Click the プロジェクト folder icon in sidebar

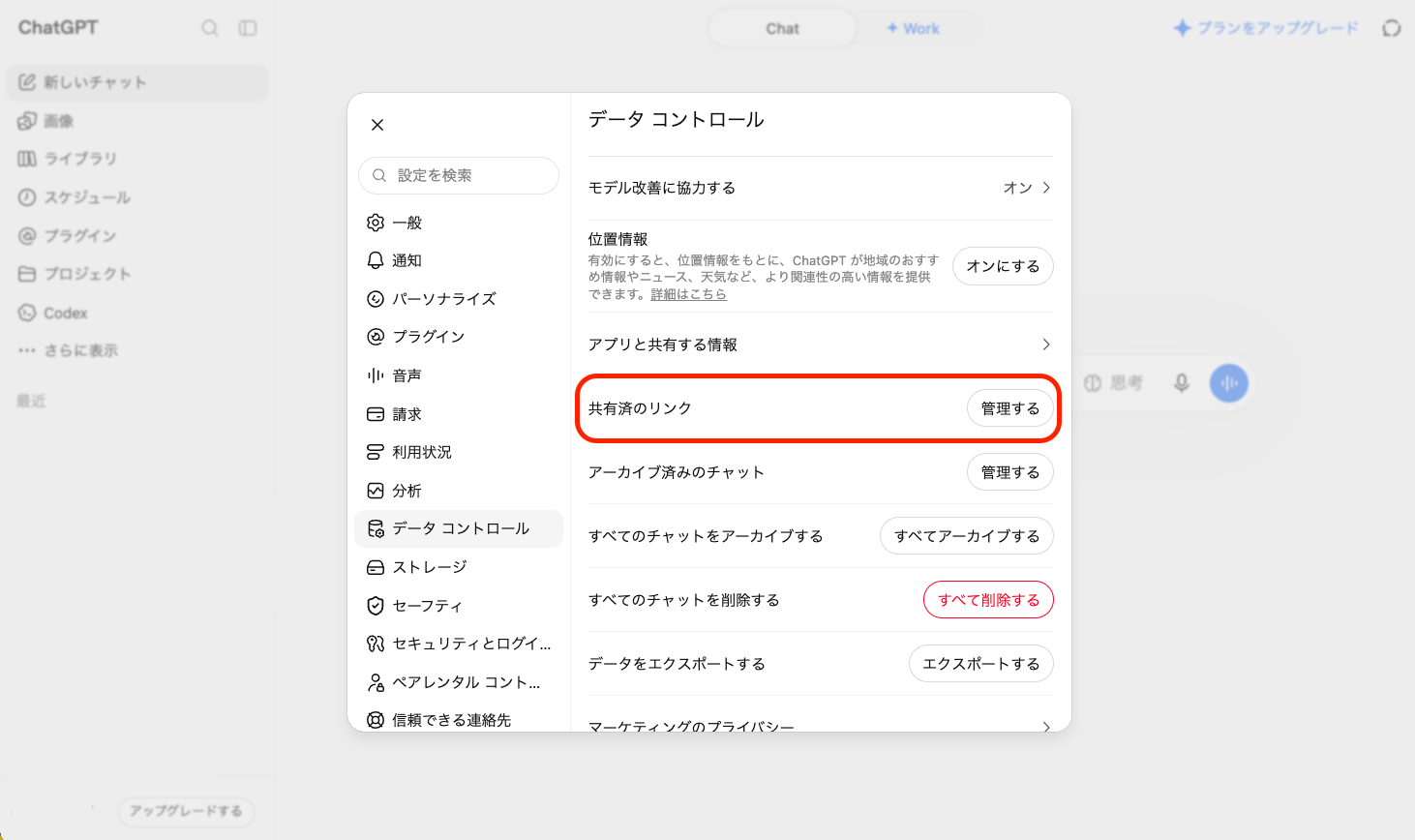pos(27,274)
